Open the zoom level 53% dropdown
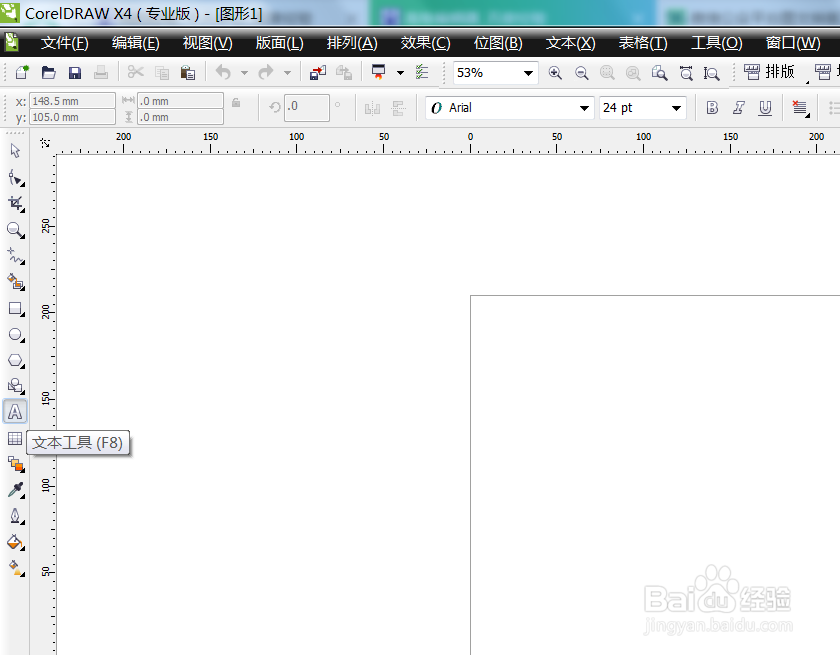Image resolution: width=840 pixels, height=655 pixels. [x=528, y=73]
